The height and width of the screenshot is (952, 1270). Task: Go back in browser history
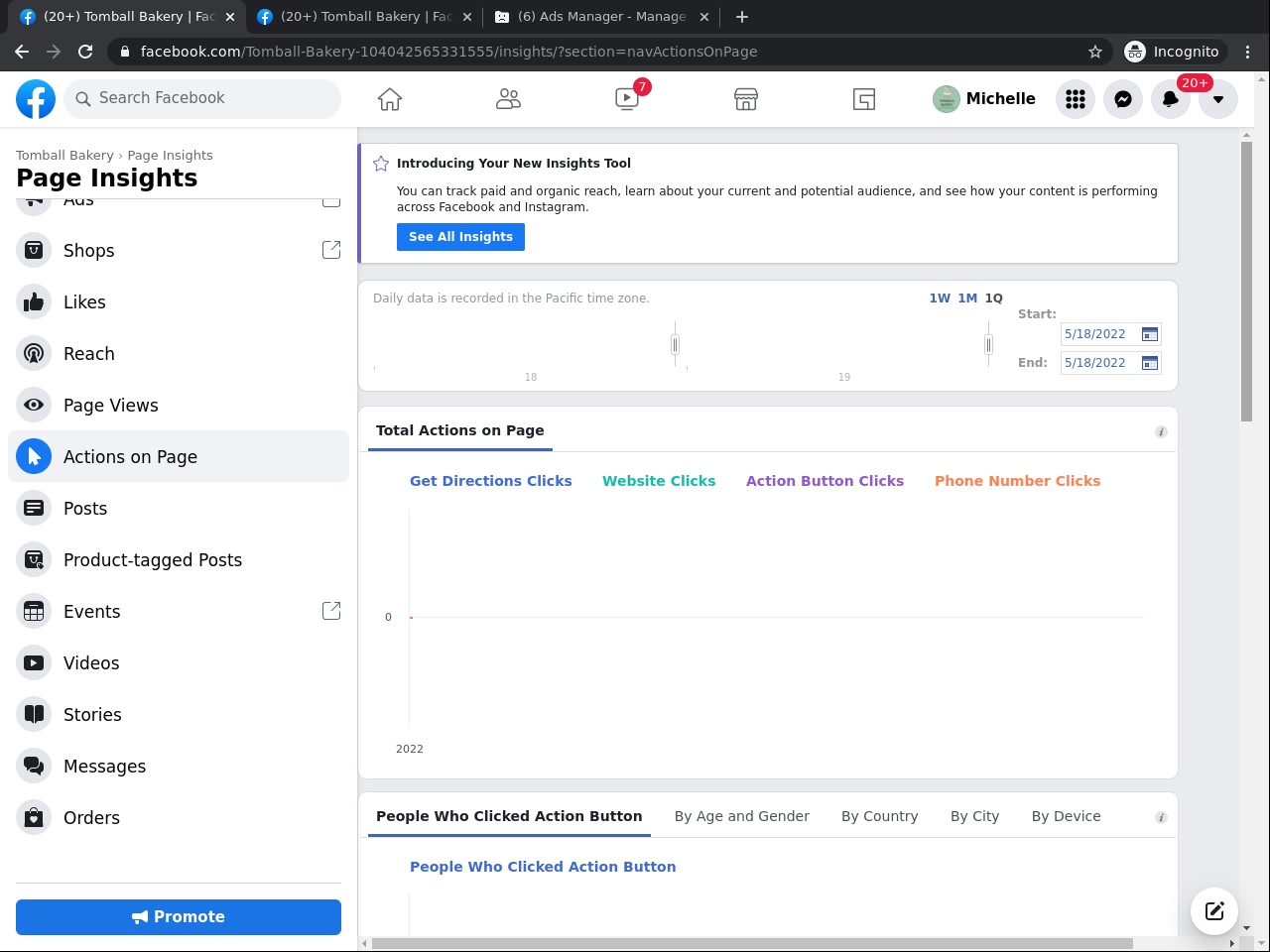(x=22, y=52)
